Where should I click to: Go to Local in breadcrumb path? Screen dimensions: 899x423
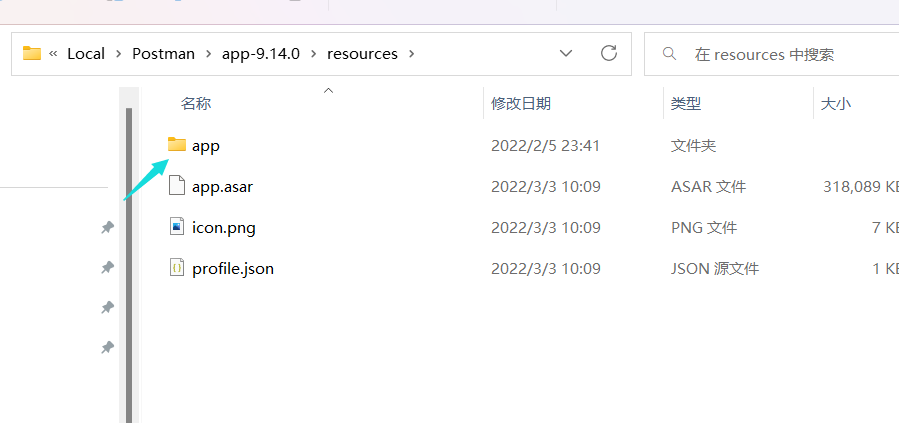pos(86,54)
